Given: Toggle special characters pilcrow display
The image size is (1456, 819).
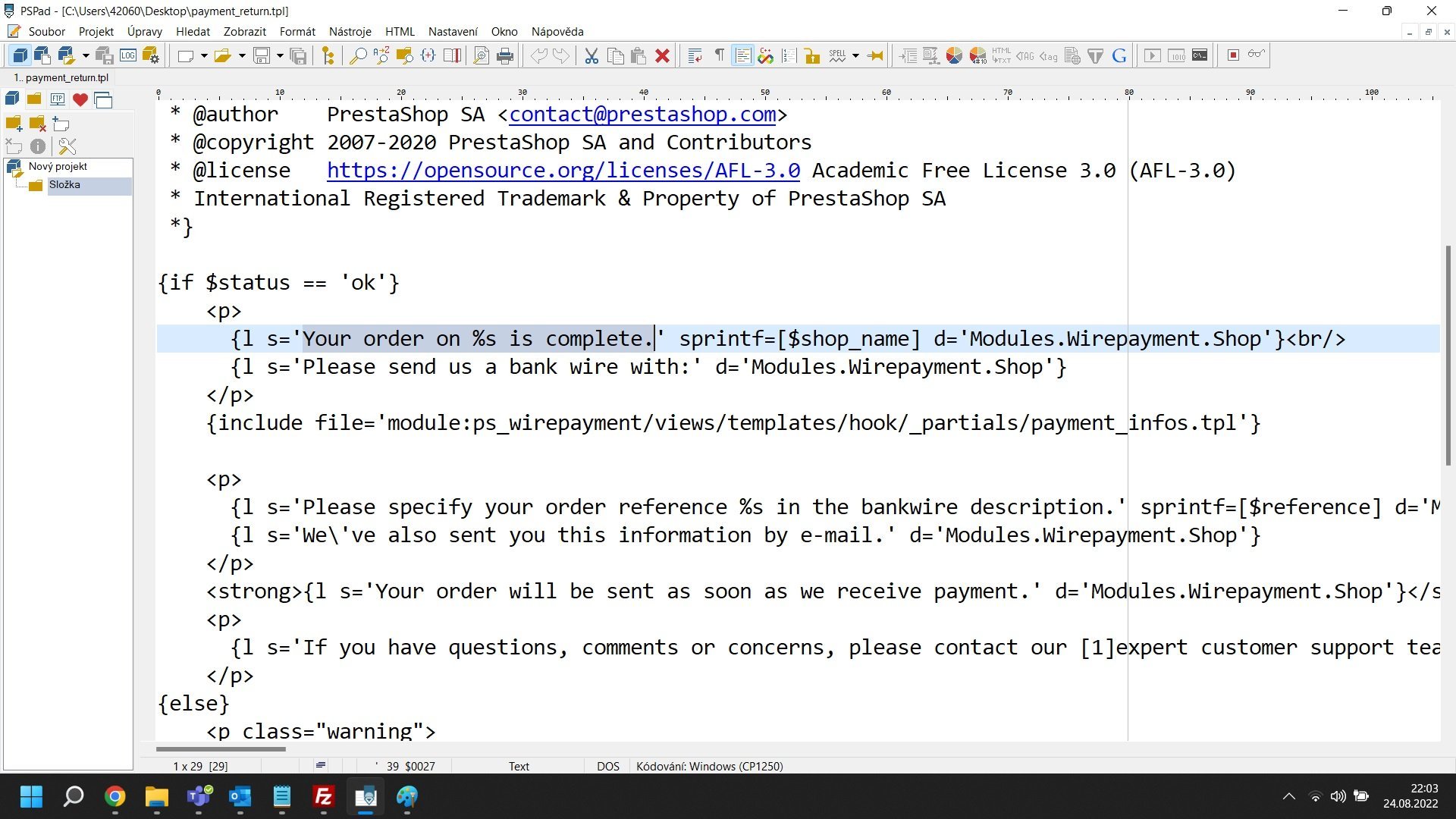Looking at the screenshot, I should (x=719, y=55).
